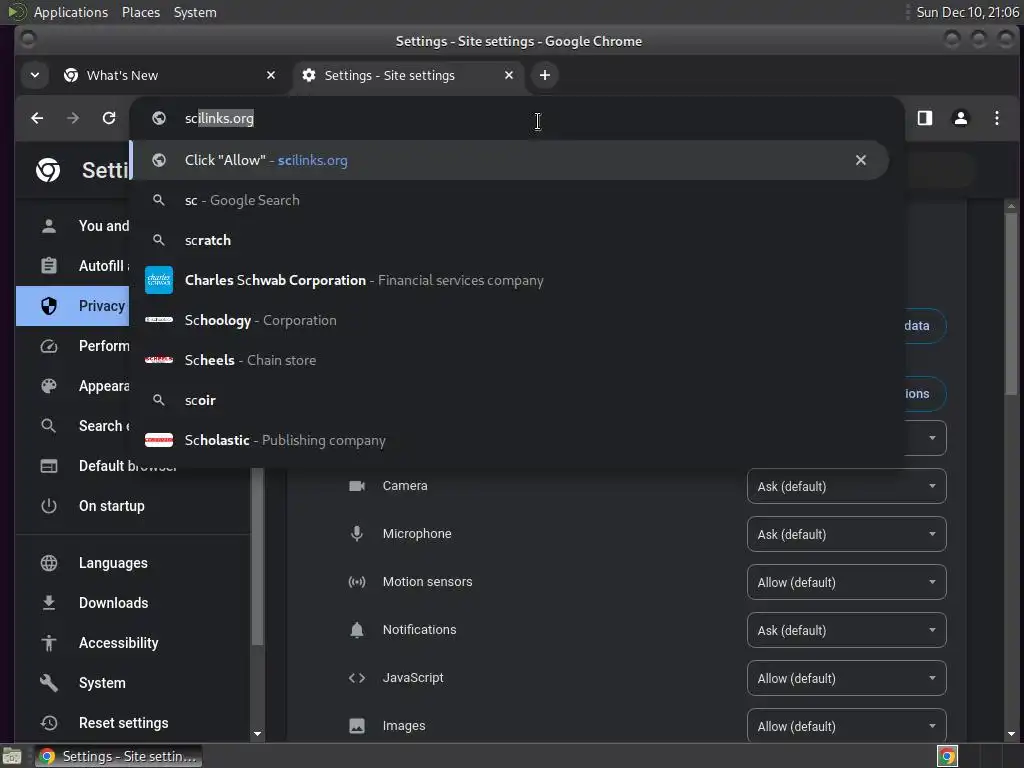1024x768 pixels.
Task: Open the Microphone Ask (default) dropdown
Action: click(x=846, y=534)
